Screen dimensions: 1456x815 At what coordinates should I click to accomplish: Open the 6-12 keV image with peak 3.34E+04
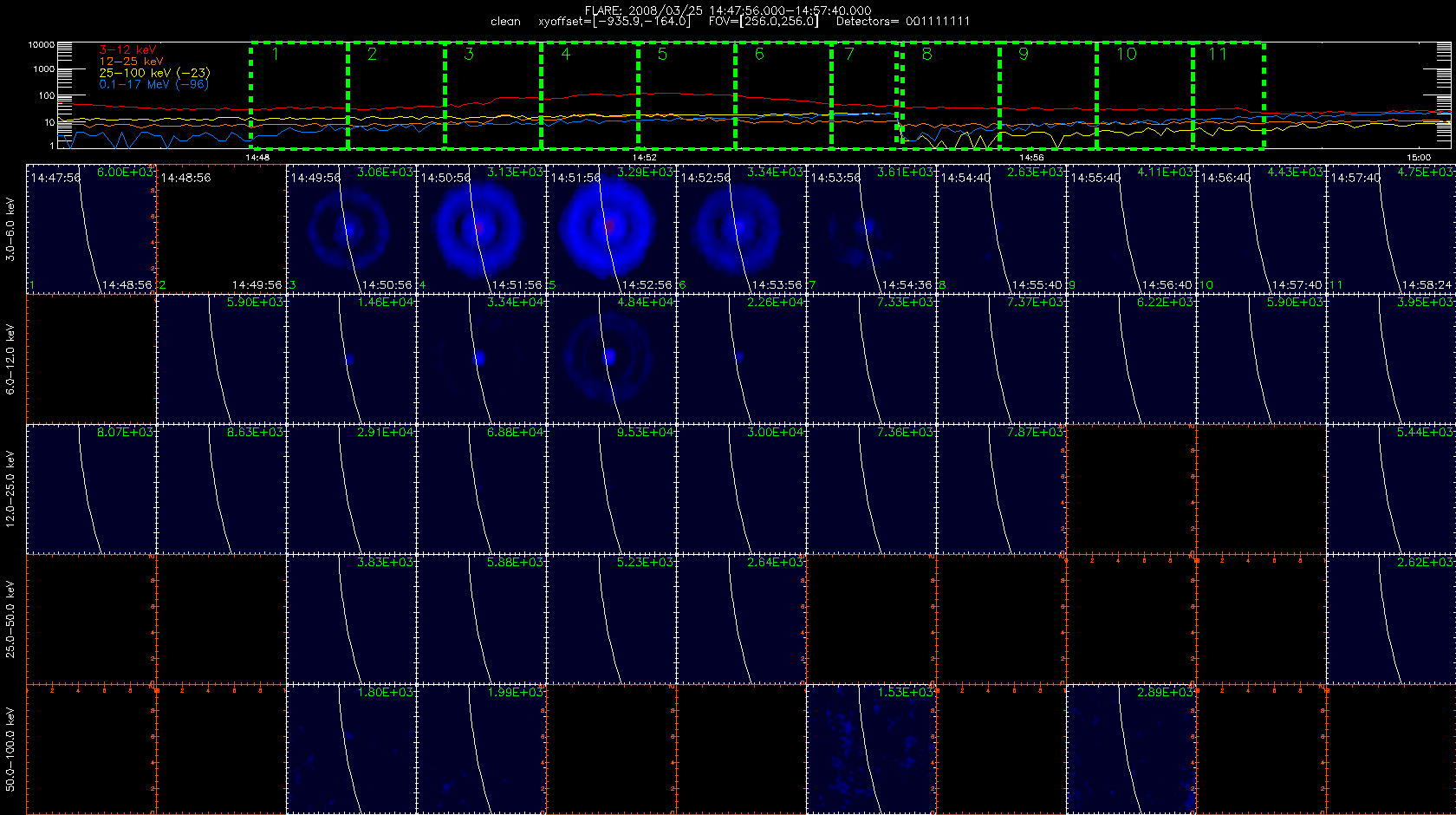[482, 359]
